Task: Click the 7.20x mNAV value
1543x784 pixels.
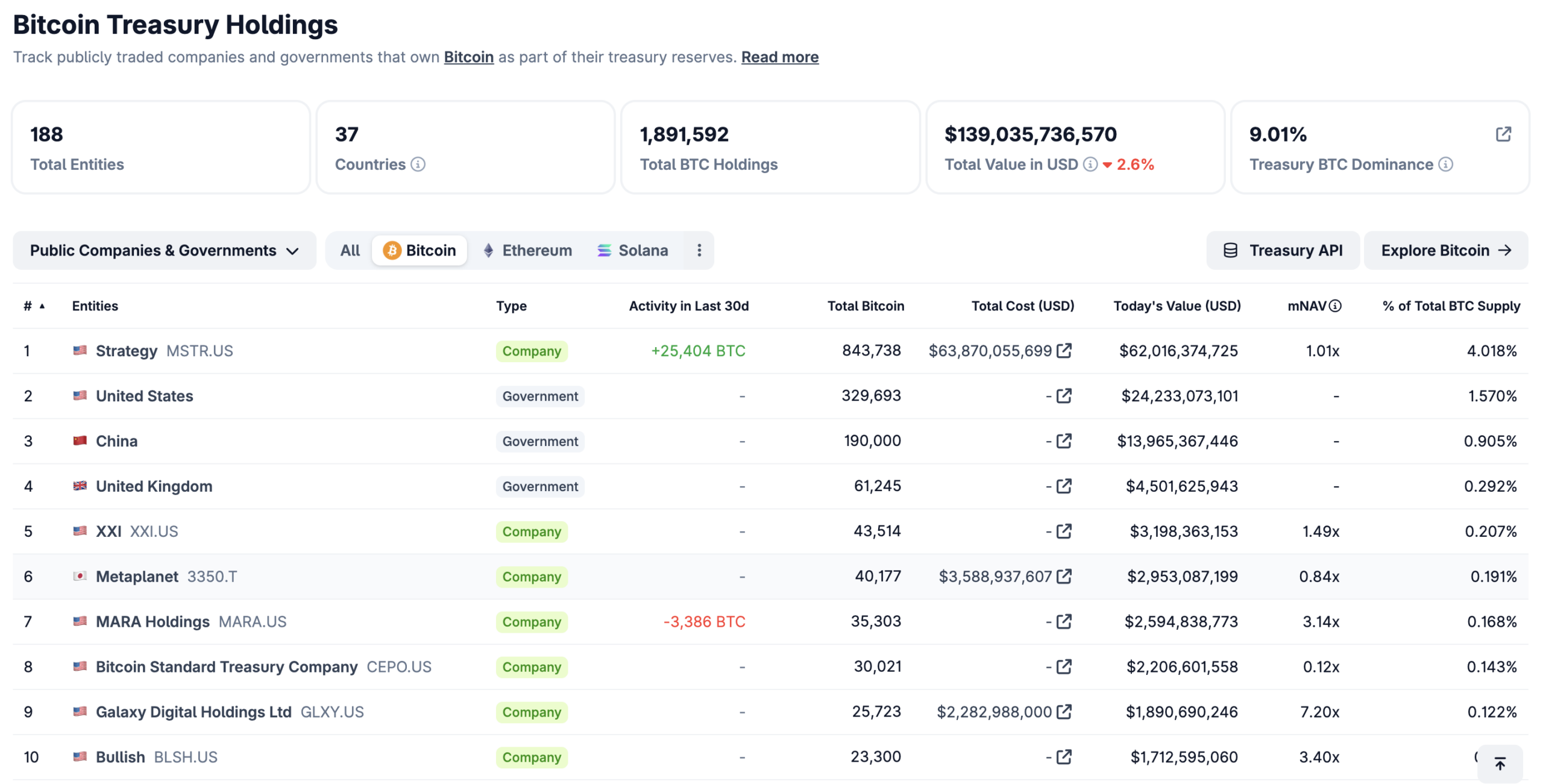Action: 1319,711
